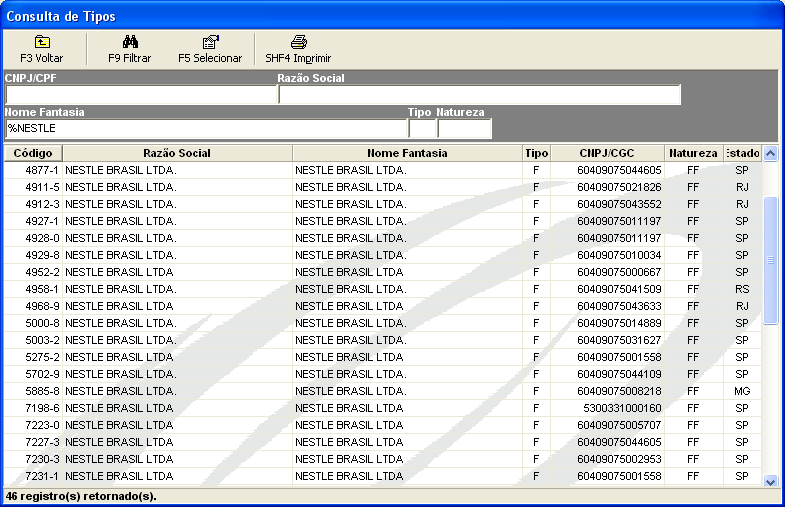Image resolution: width=785 pixels, height=507 pixels.
Task: Select row with code 7198-6
Action: click(x=382, y=408)
